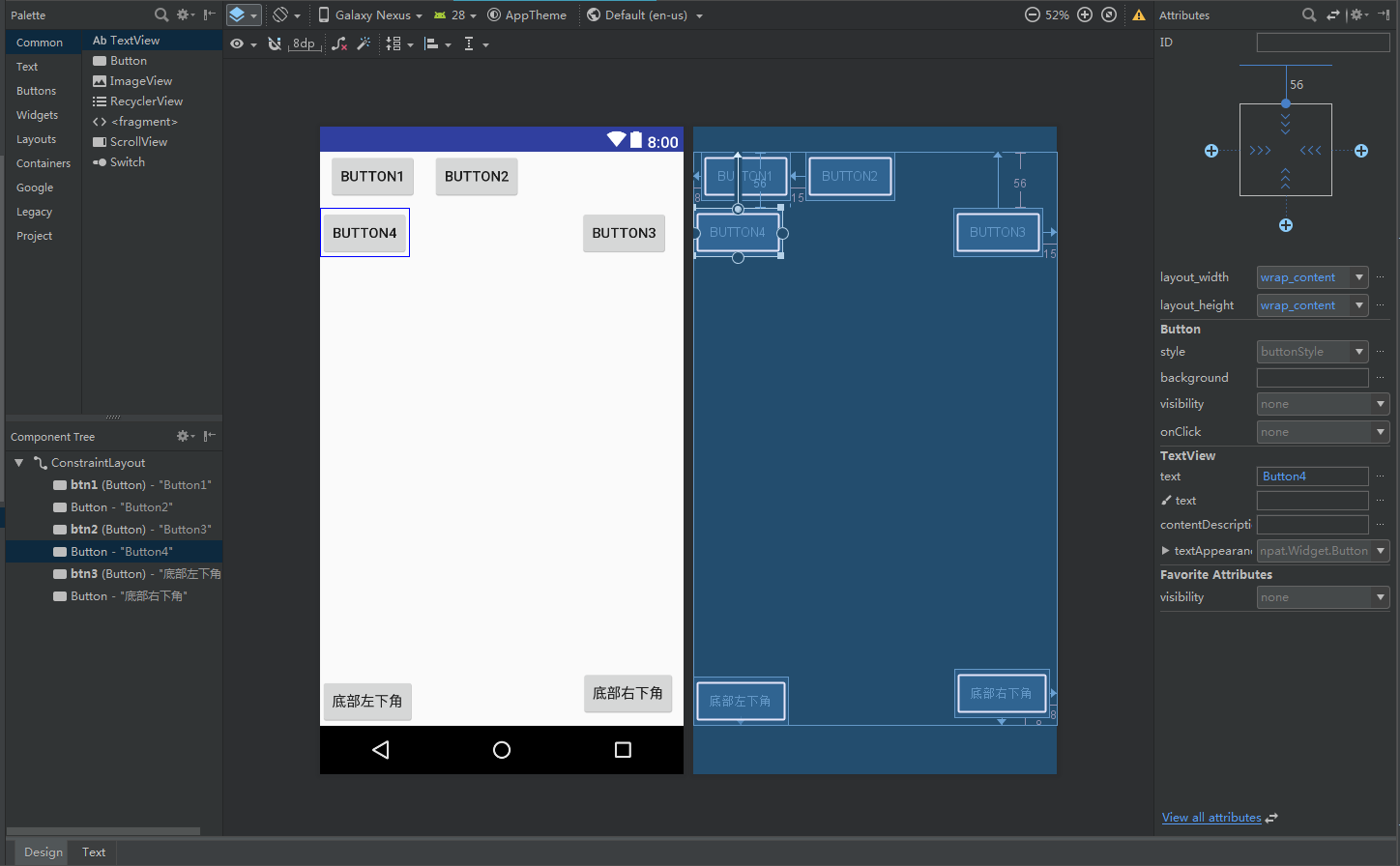Select BUTTON2 in the design preview
This screenshot has height=866, width=1400.
tap(477, 177)
